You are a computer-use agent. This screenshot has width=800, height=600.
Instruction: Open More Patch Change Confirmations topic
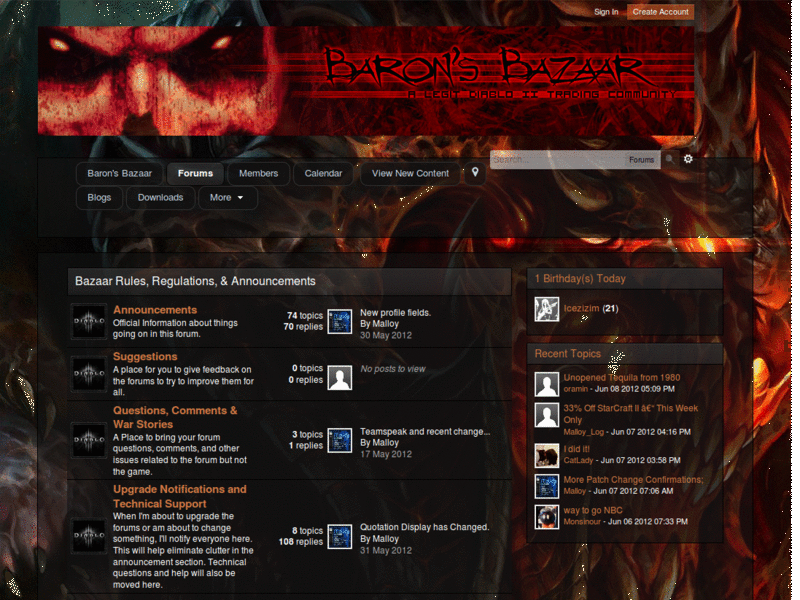click(633, 480)
